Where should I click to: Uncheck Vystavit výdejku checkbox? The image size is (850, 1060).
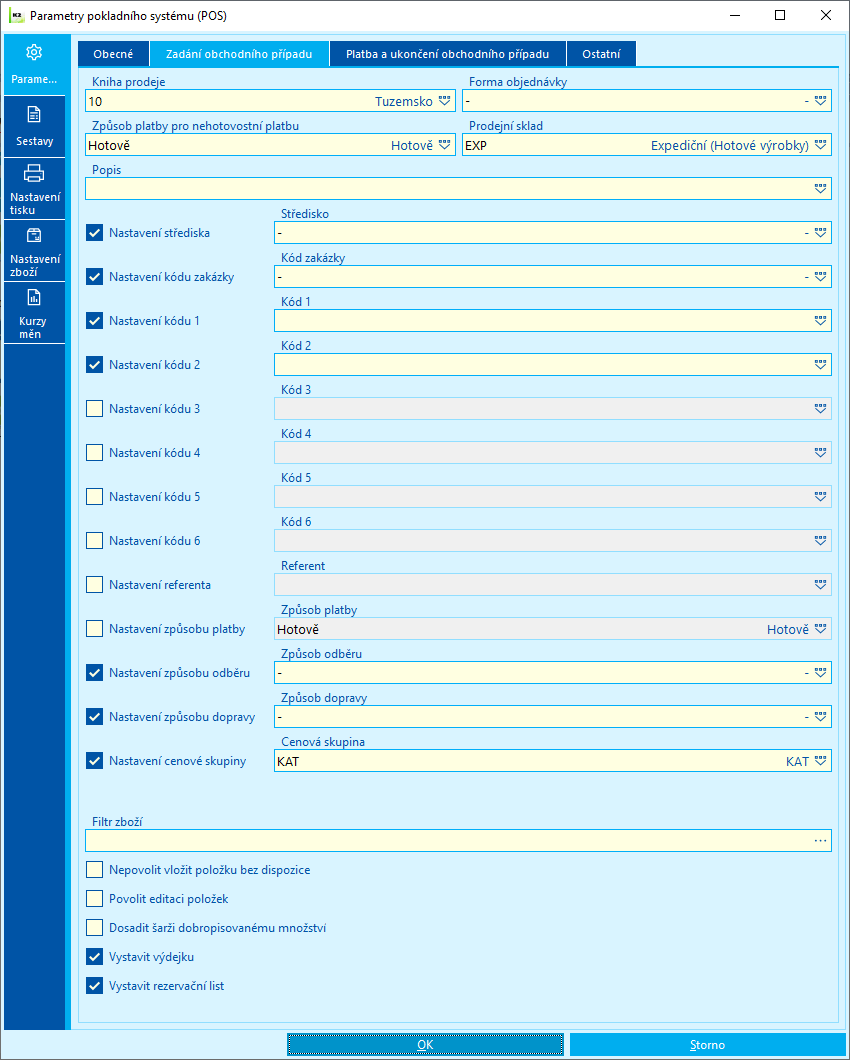[95, 957]
